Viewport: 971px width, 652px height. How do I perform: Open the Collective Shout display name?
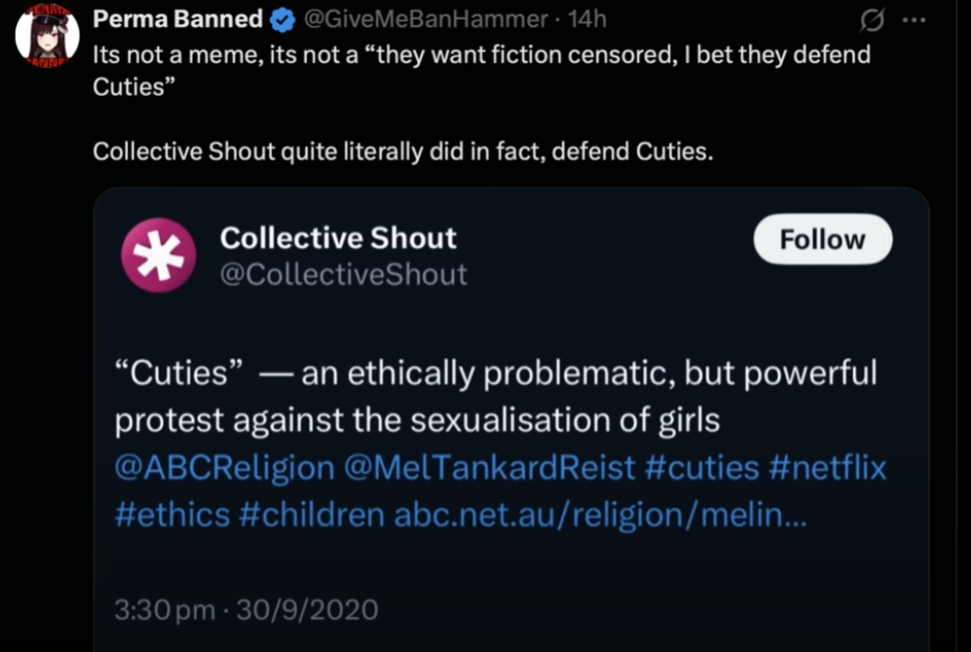pos(338,238)
